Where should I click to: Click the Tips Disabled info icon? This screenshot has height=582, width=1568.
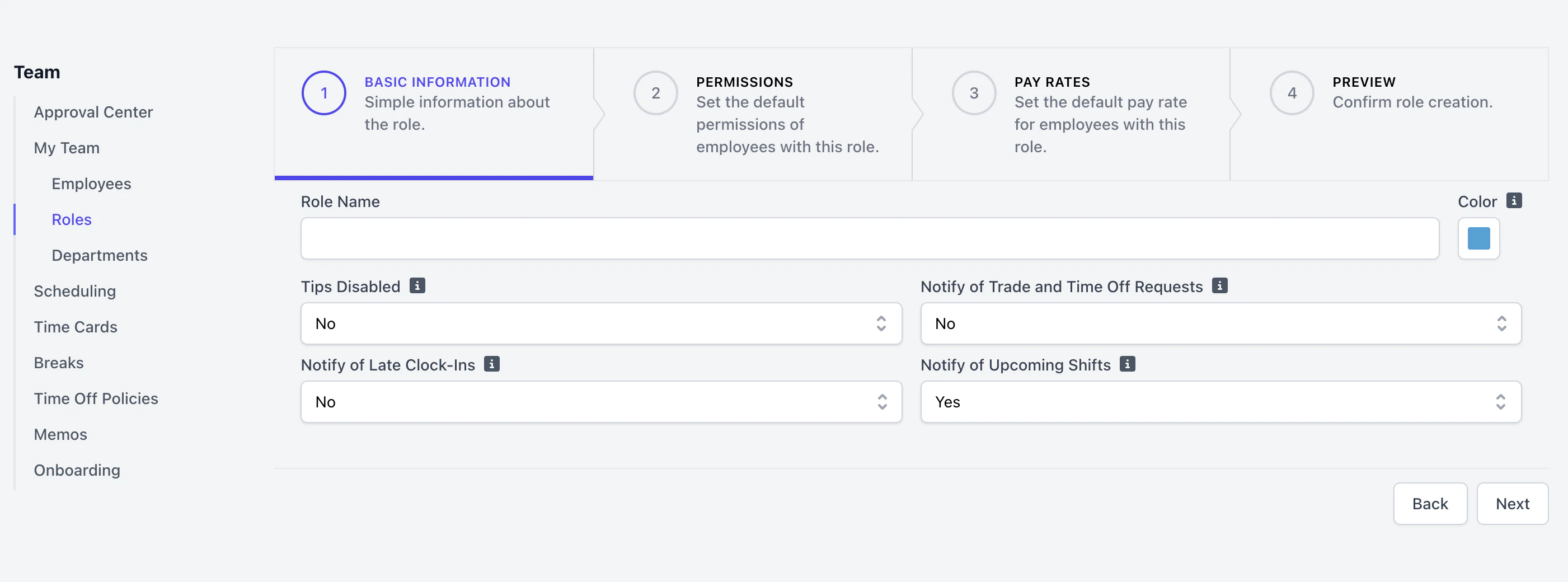coord(417,285)
